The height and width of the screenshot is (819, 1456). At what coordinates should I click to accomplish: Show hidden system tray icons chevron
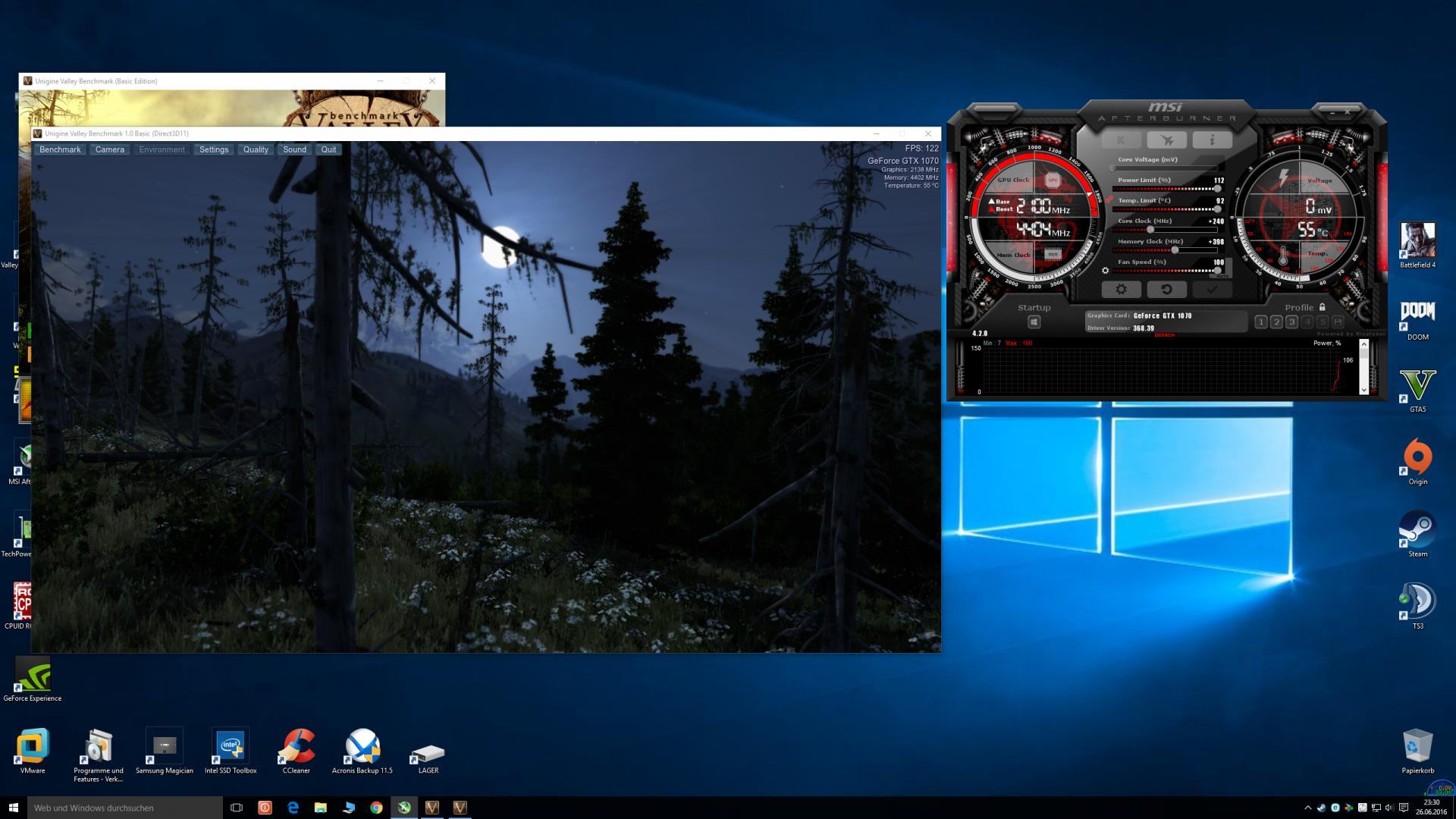[1307, 808]
